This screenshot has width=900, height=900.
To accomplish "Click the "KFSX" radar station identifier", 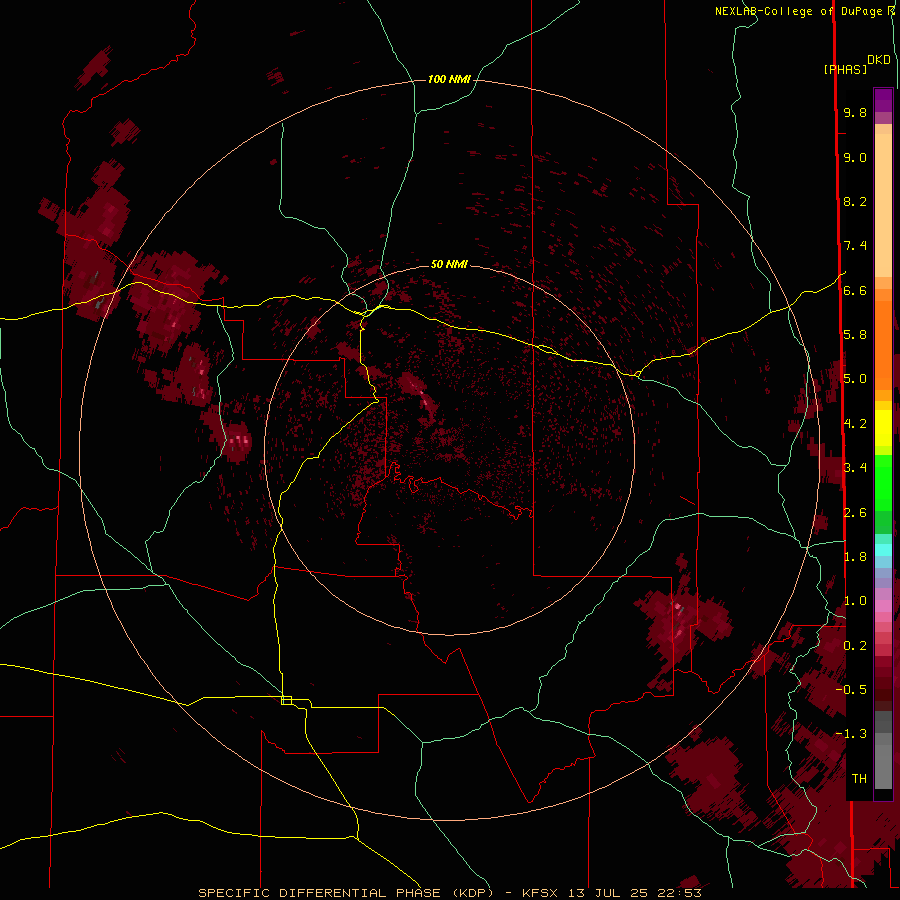I will [x=541, y=893].
